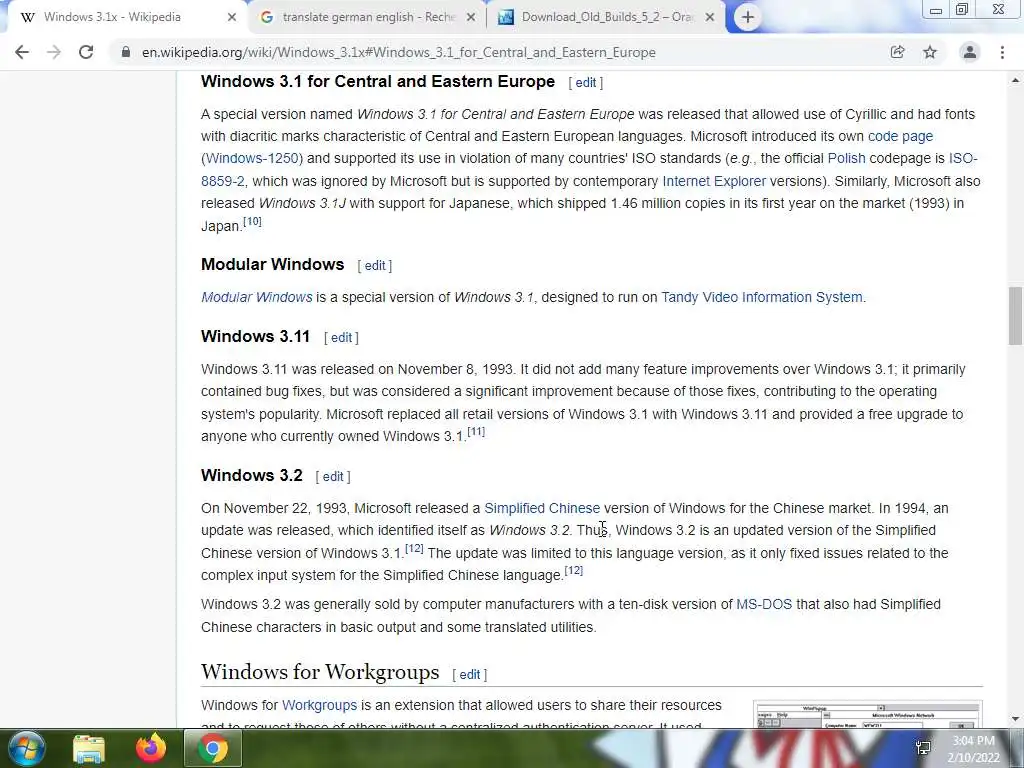
Task: Edit the Central and Eastern Europe section
Action: click(x=586, y=83)
